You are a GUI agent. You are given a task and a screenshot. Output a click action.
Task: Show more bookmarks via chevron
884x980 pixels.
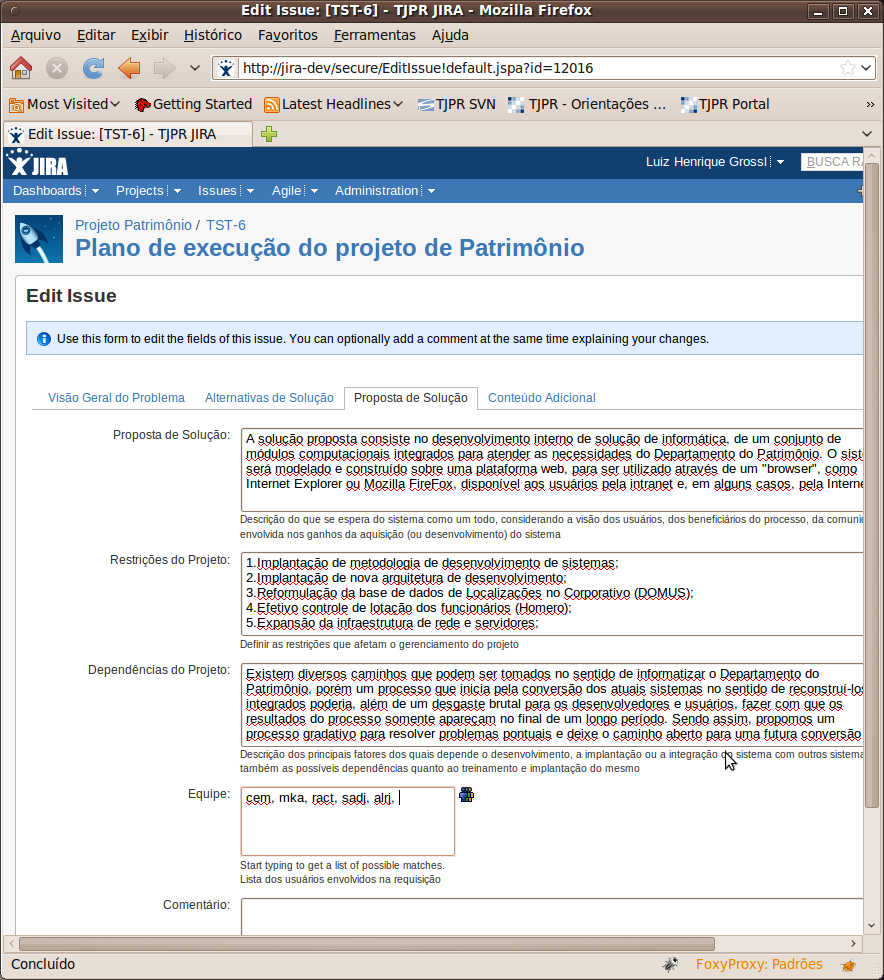tap(870, 104)
